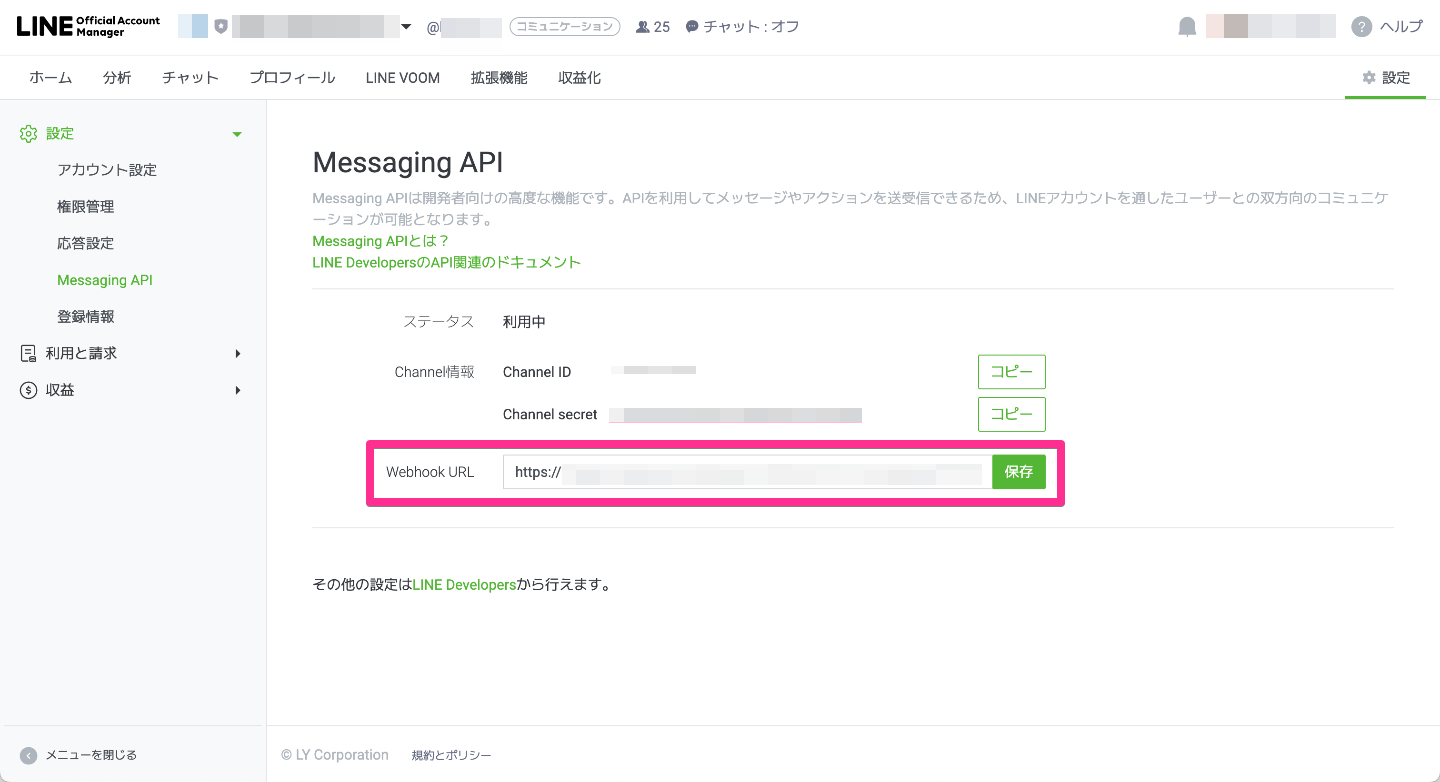
Task: Copy the Channel secret
Action: 1012,414
